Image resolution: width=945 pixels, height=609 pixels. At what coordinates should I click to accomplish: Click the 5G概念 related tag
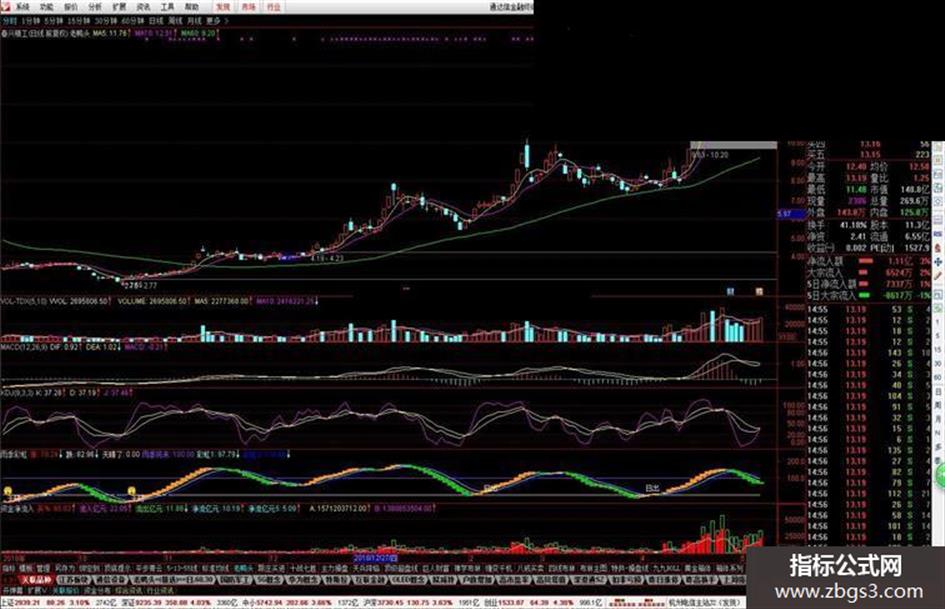point(268,580)
